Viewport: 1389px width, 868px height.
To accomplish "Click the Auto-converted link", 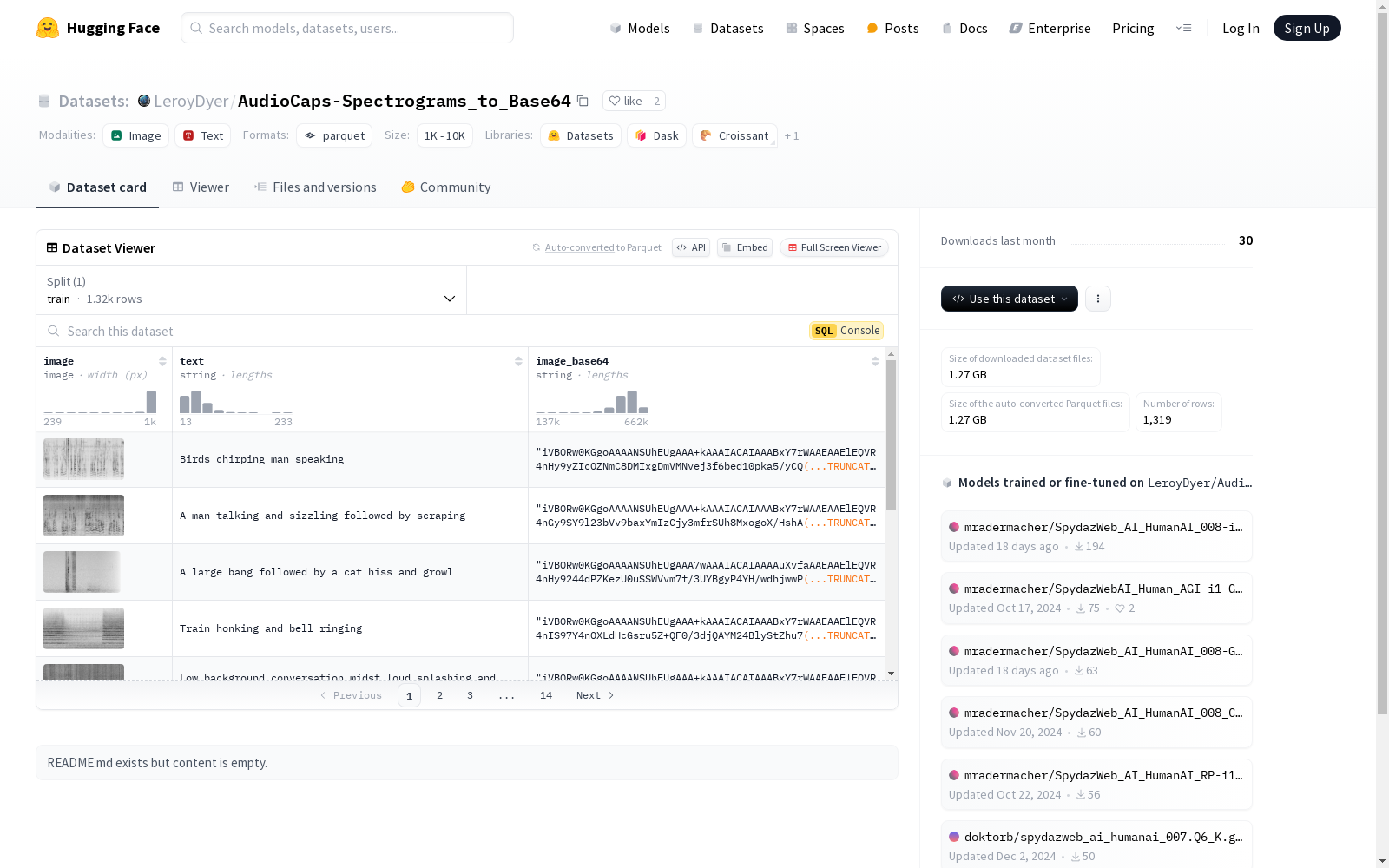I will pos(580,247).
